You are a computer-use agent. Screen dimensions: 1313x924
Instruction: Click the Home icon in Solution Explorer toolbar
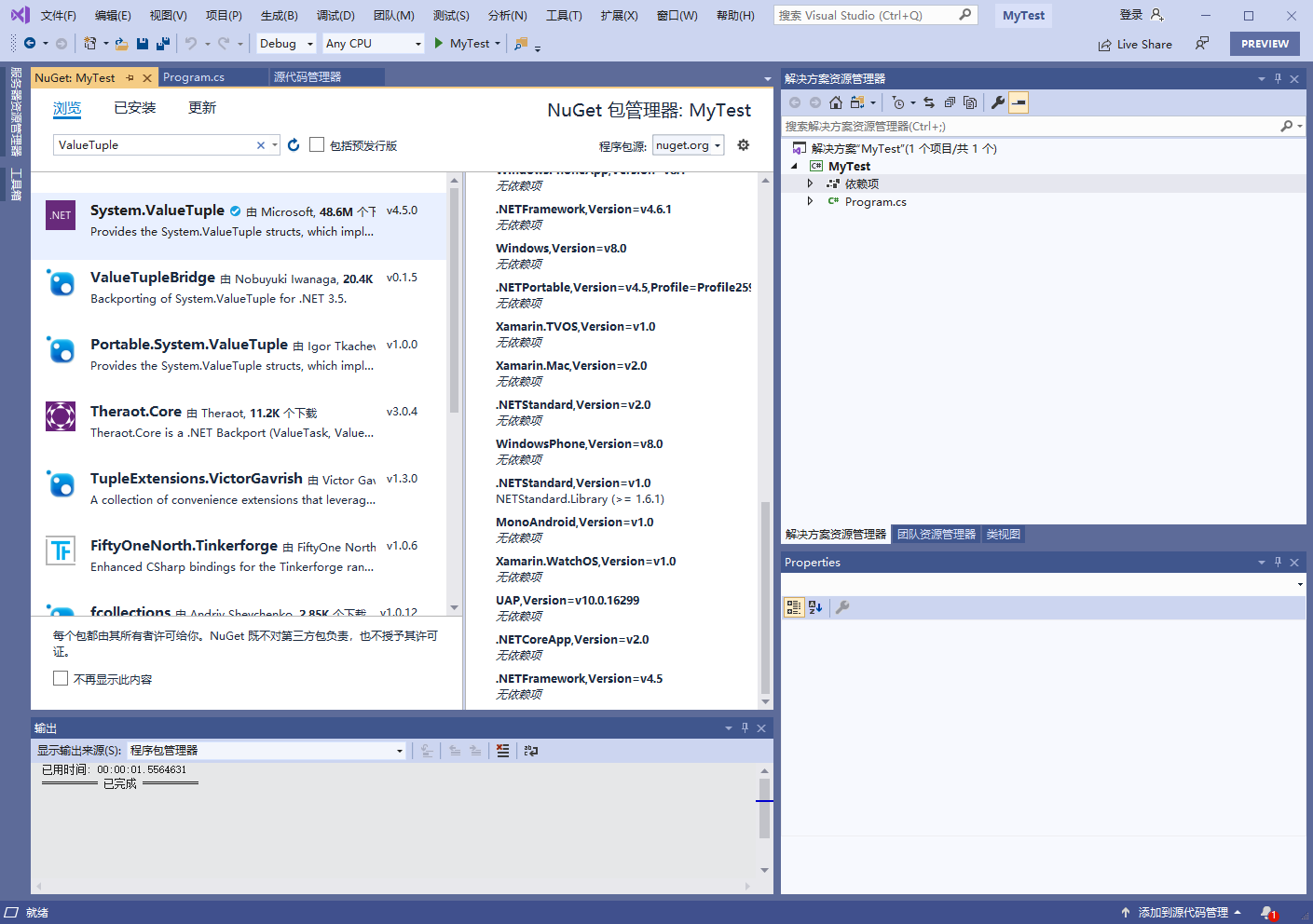[836, 102]
